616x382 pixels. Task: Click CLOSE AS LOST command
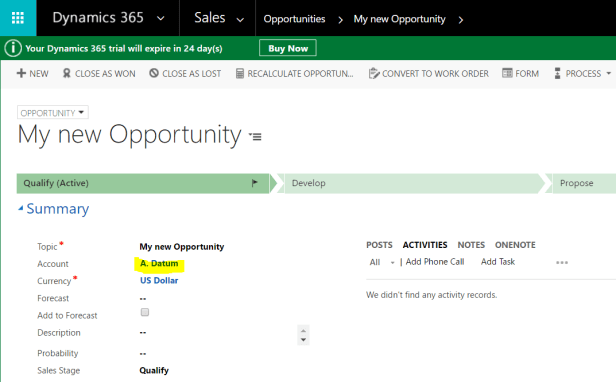point(191,73)
